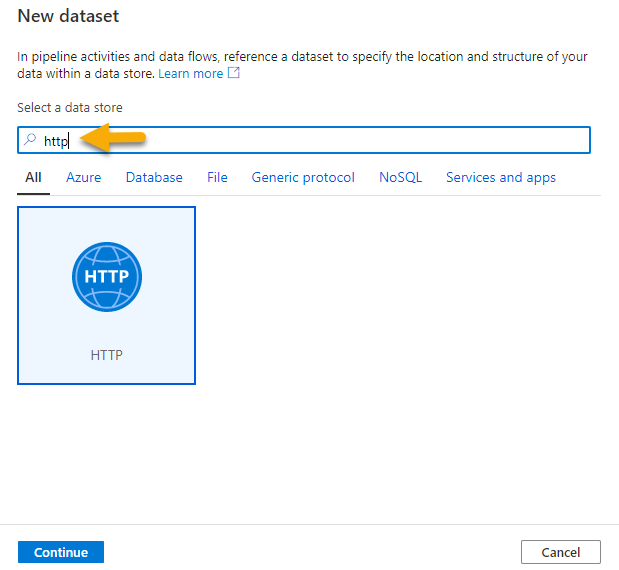Viewport: 619px width, 570px height.
Task: Click the 'Select a data store' label
Action: tap(70, 107)
